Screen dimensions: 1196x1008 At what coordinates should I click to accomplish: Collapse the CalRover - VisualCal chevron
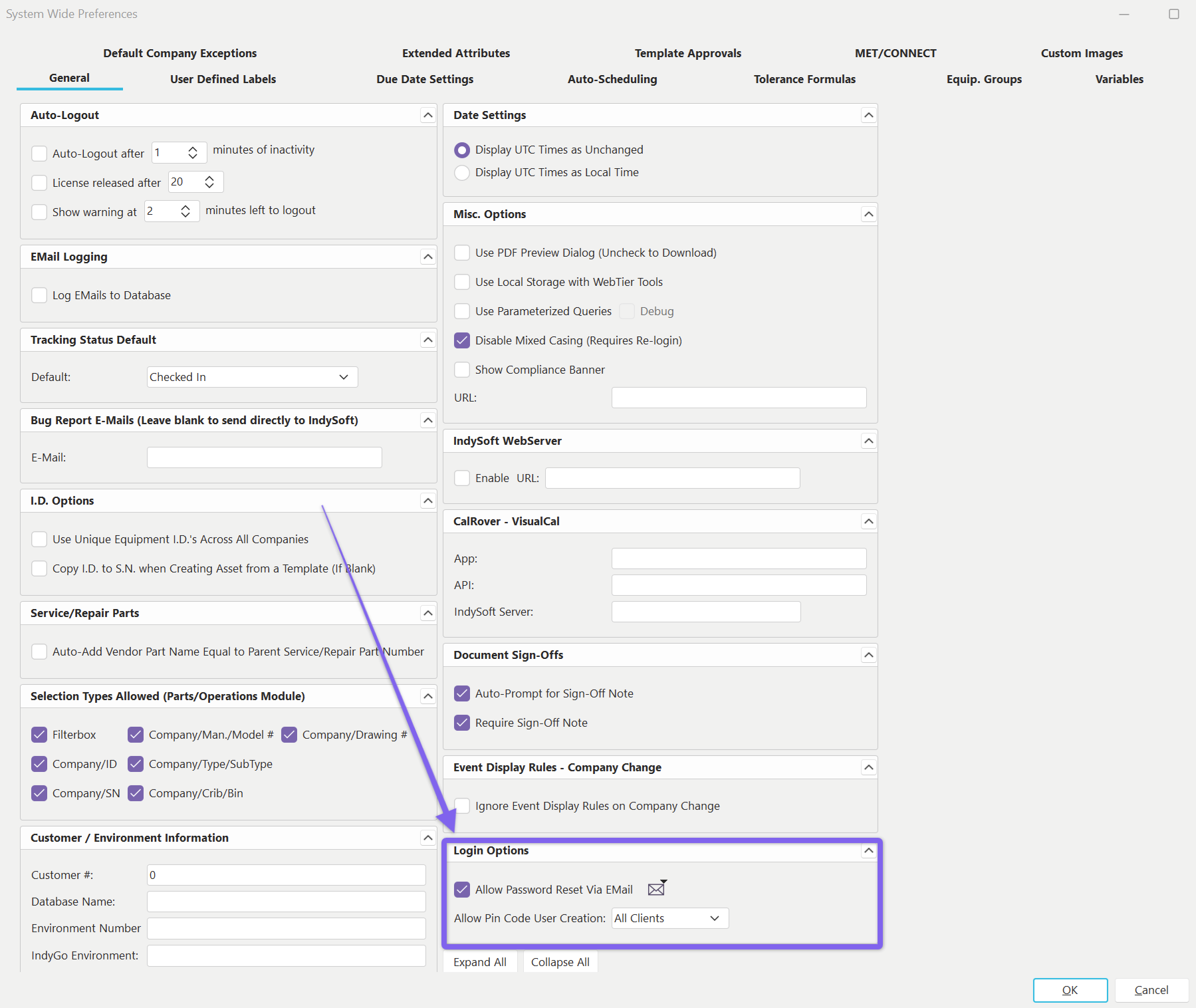[x=868, y=521]
